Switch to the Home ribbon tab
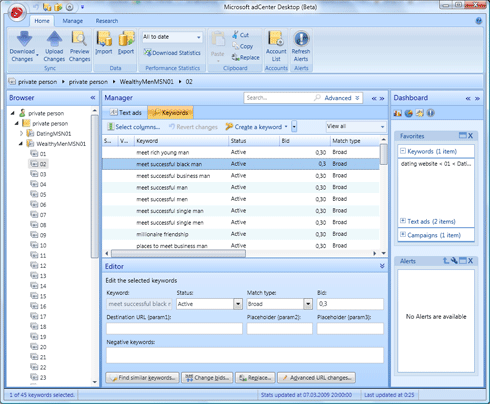Image resolution: width=490 pixels, height=404 pixels. [42, 21]
